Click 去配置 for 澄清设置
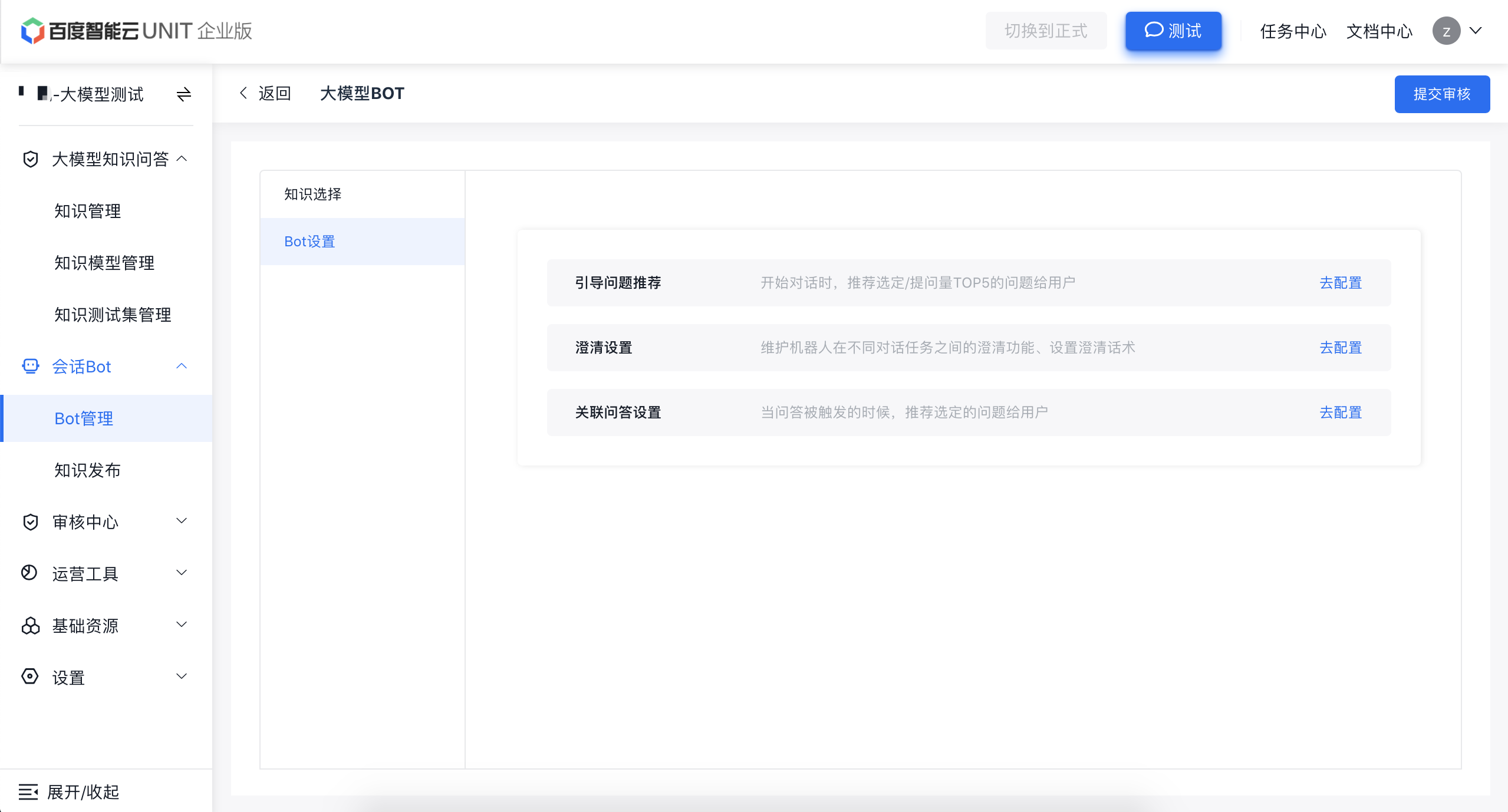1508x812 pixels. coord(1341,348)
